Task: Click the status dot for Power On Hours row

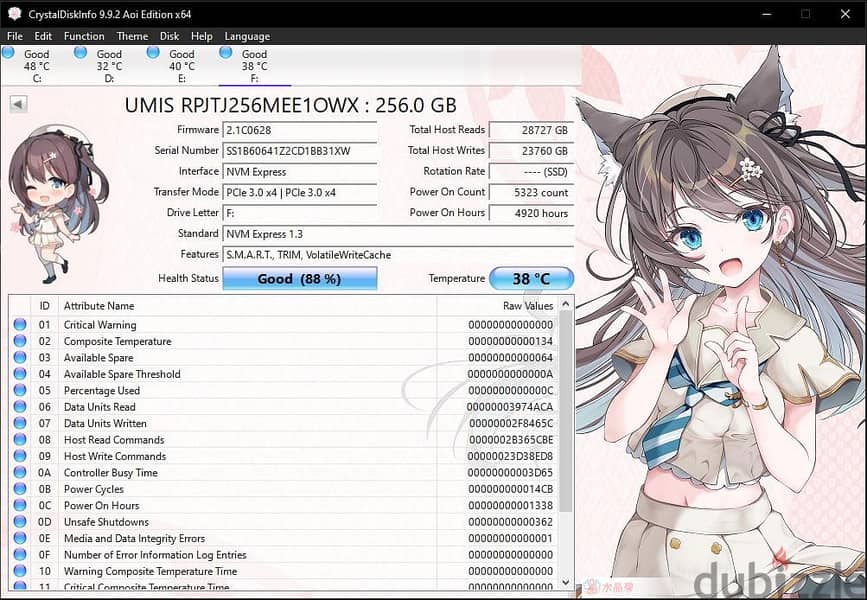Action: click(20, 505)
